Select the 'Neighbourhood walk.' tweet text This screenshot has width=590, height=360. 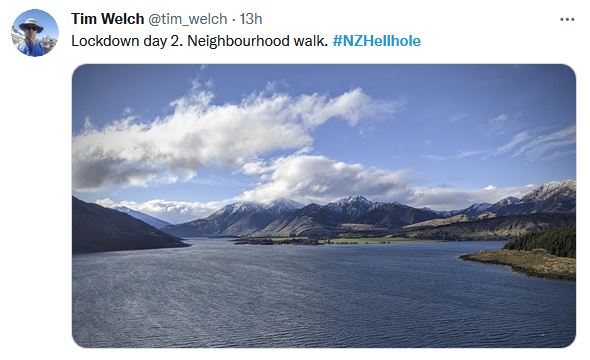(258, 41)
